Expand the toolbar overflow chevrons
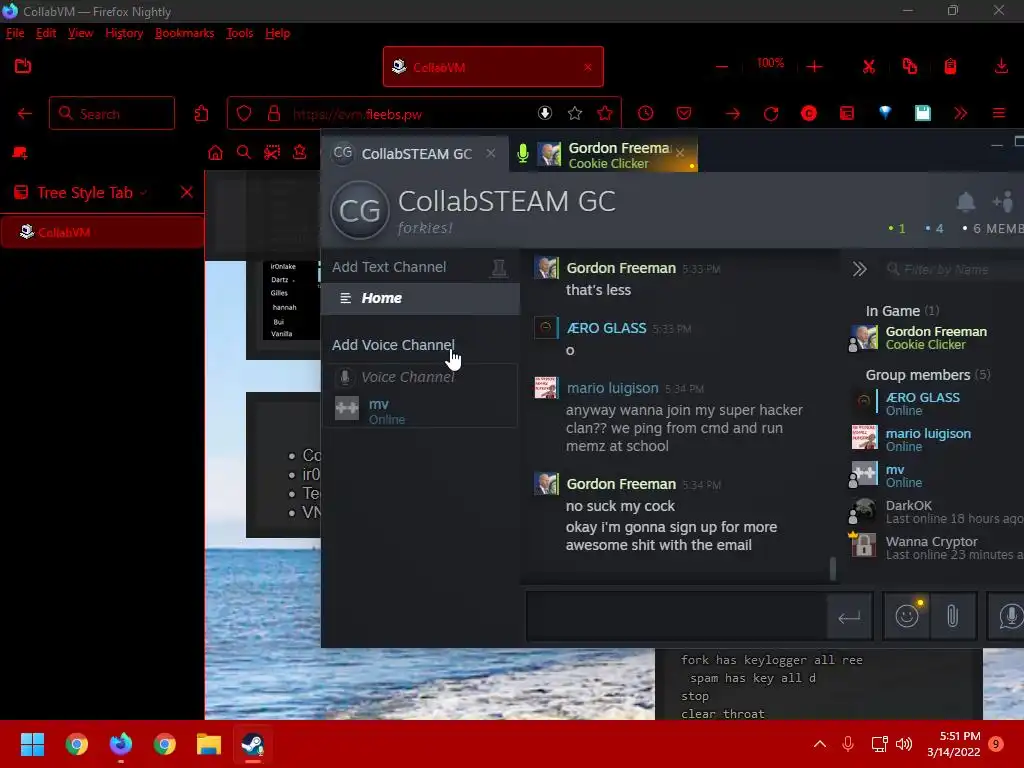This screenshot has height=768, width=1024. (960, 114)
